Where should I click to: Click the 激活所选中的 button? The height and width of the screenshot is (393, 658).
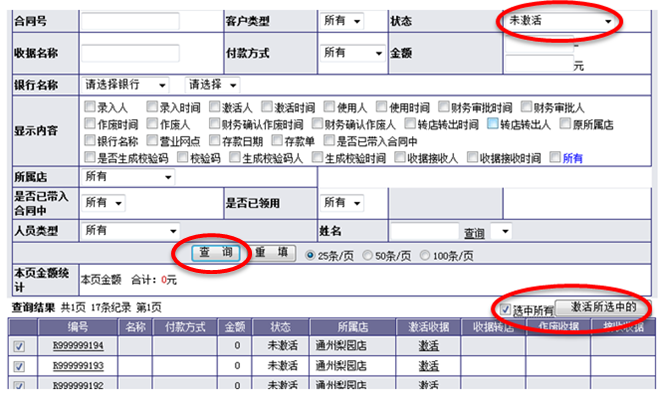(603, 307)
